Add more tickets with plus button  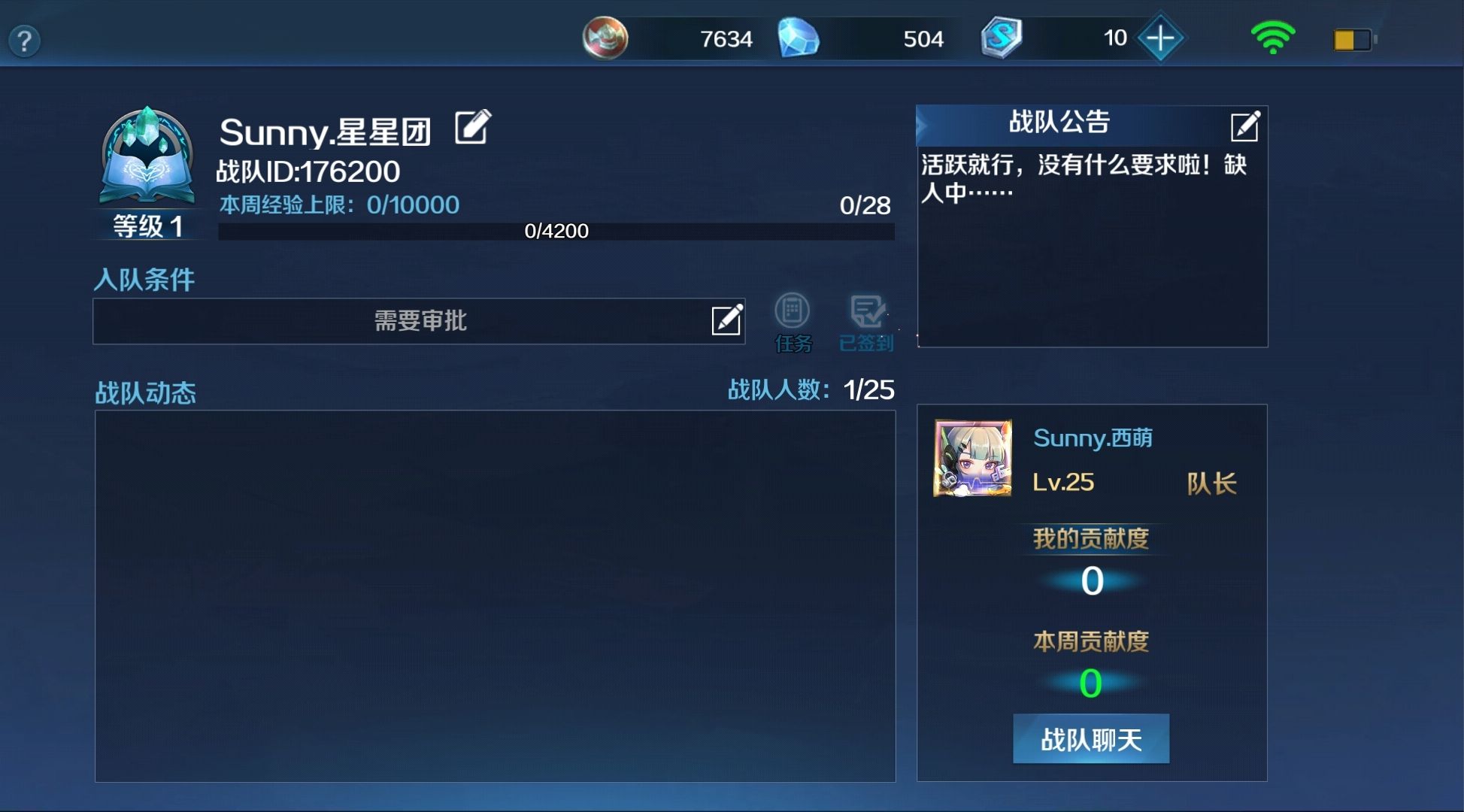(x=1160, y=38)
